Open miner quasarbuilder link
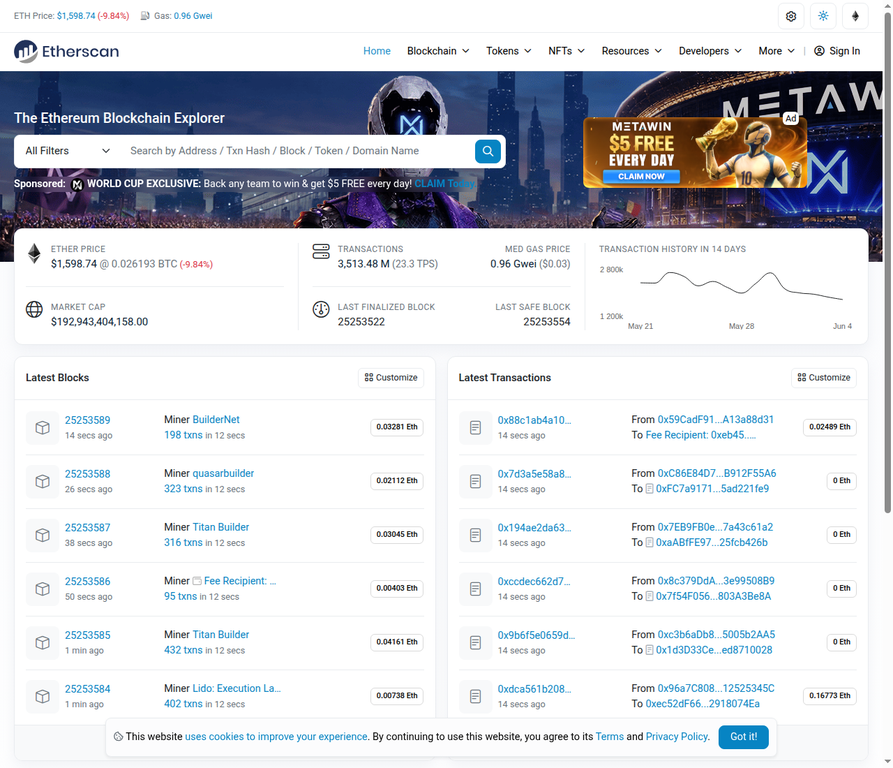This screenshot has height=768, width=893. click(x=223, y=473)
